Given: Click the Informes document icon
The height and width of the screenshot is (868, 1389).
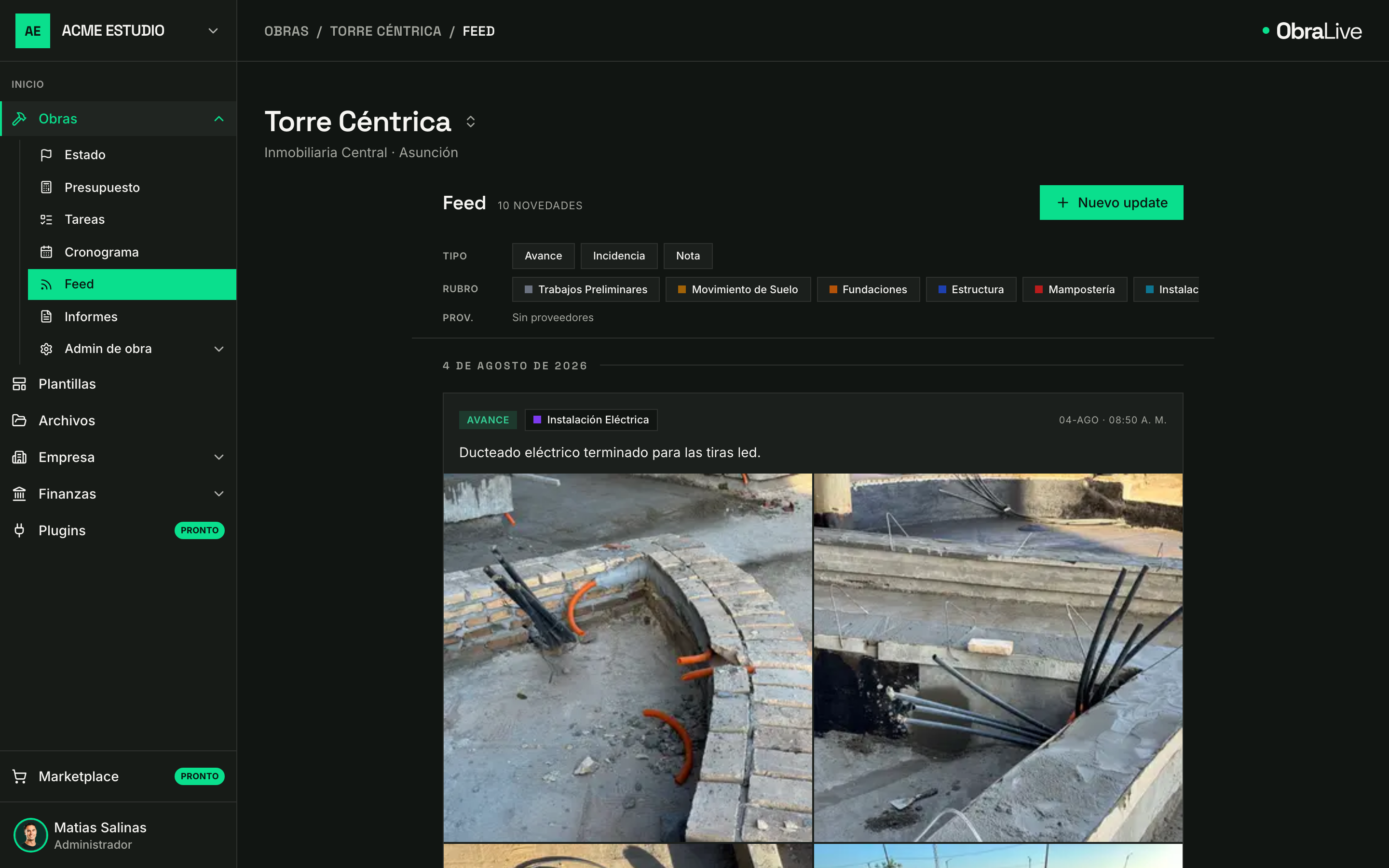Looking at the screenshot, I should [x=46, y=316].
